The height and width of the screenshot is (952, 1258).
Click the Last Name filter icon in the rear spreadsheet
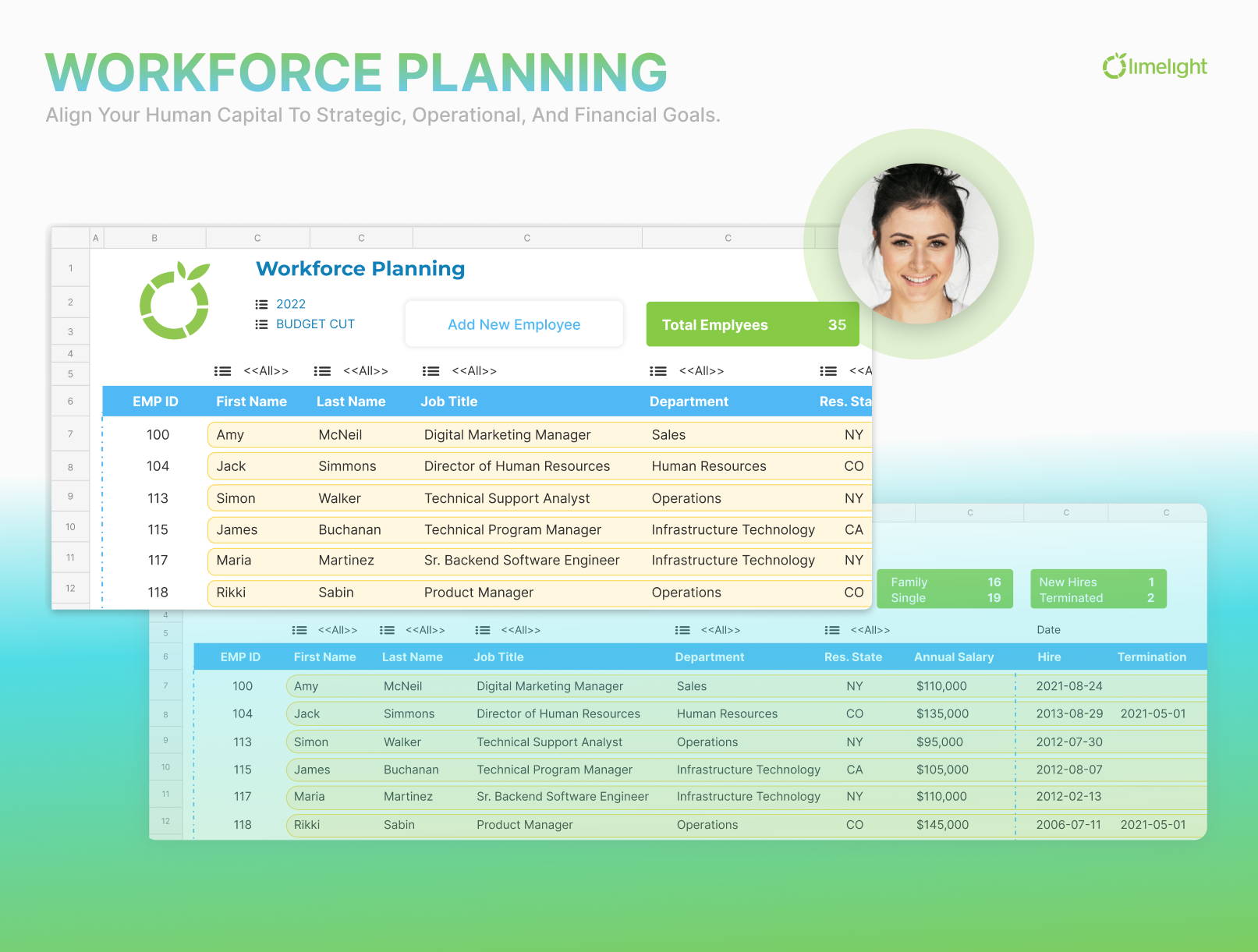(387, 630)
